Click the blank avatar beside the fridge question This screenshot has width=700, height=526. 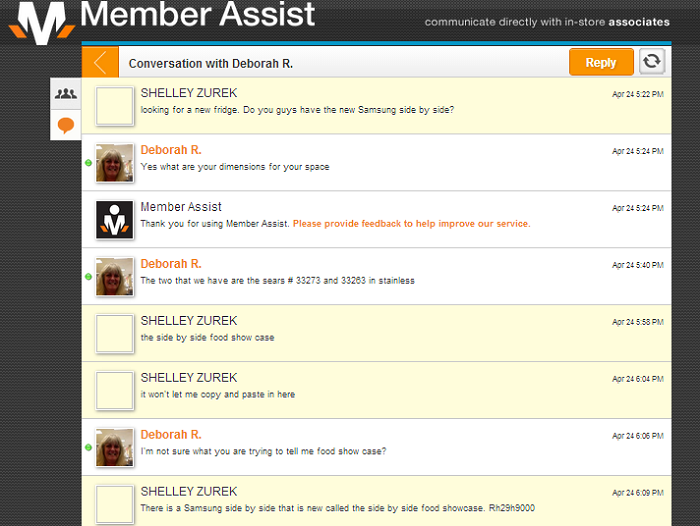[115, 106]
